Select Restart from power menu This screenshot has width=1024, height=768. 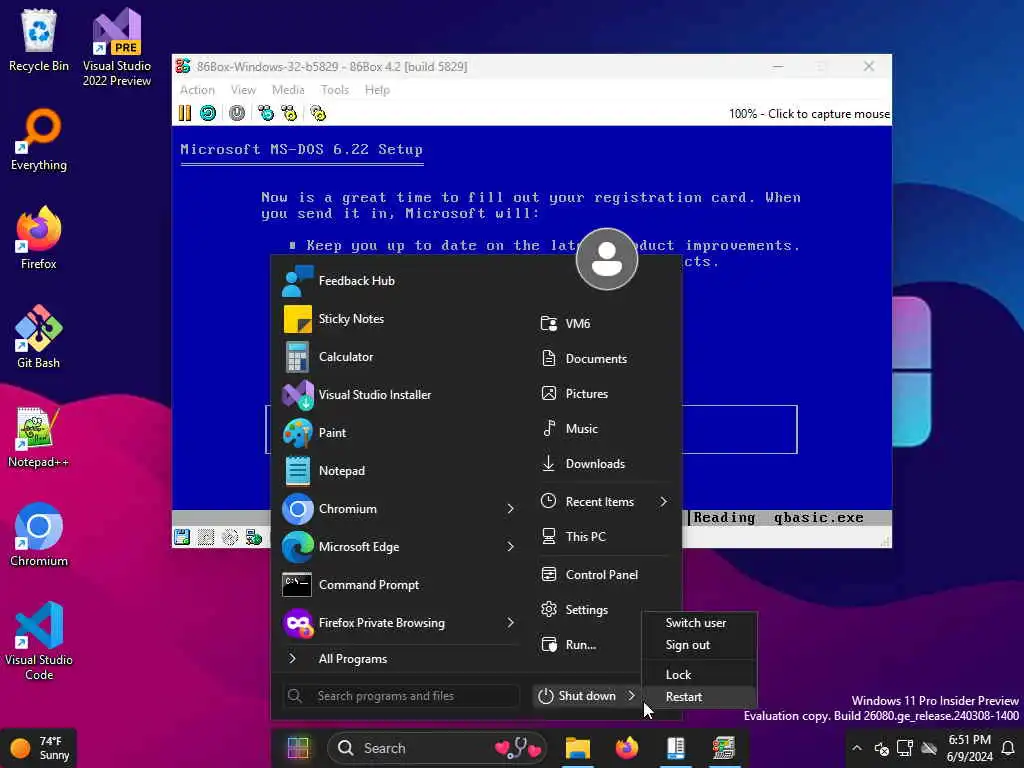(699, 697)
